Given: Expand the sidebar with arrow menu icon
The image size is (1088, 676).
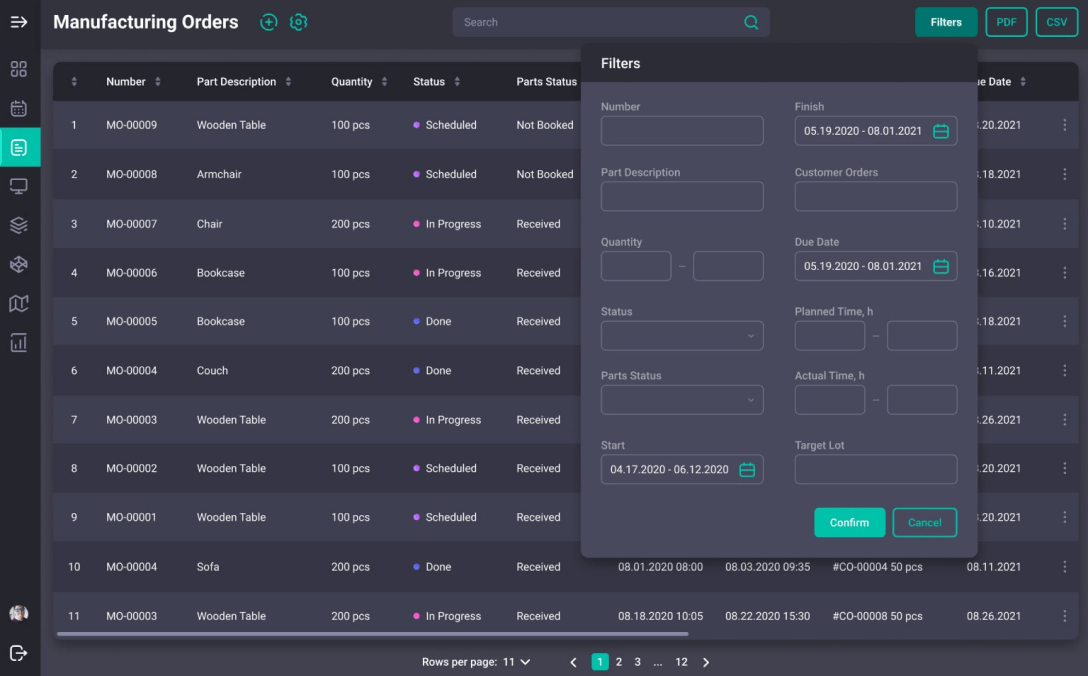Looking at the screenshot, I should tap(19, 22).
